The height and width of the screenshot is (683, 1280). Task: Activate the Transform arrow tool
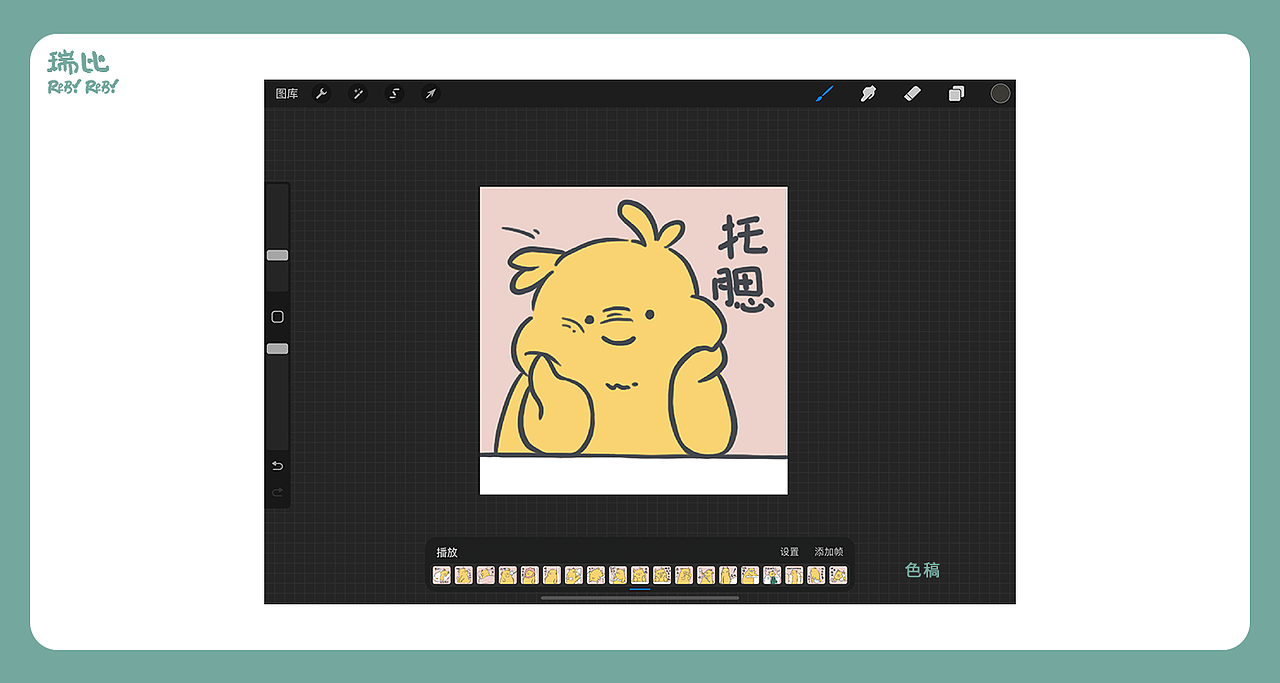point(430,94)
